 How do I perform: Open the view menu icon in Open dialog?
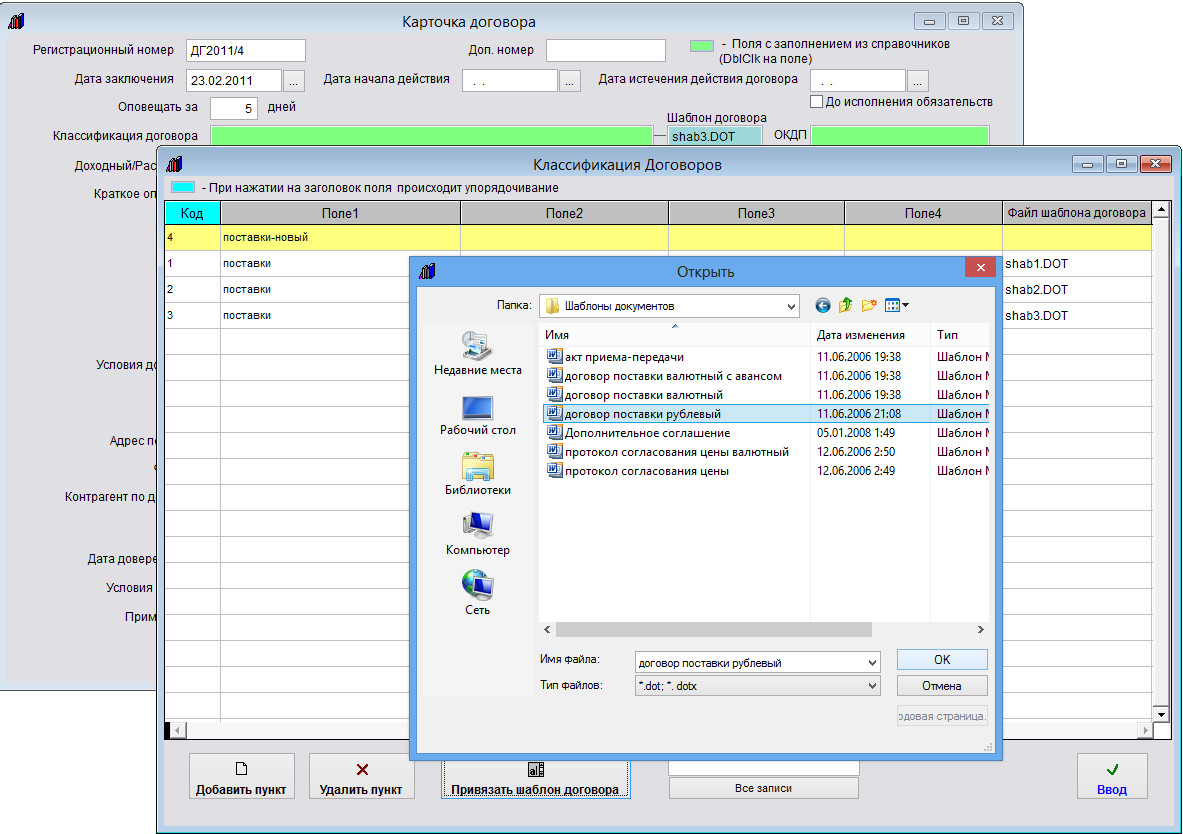896,306
